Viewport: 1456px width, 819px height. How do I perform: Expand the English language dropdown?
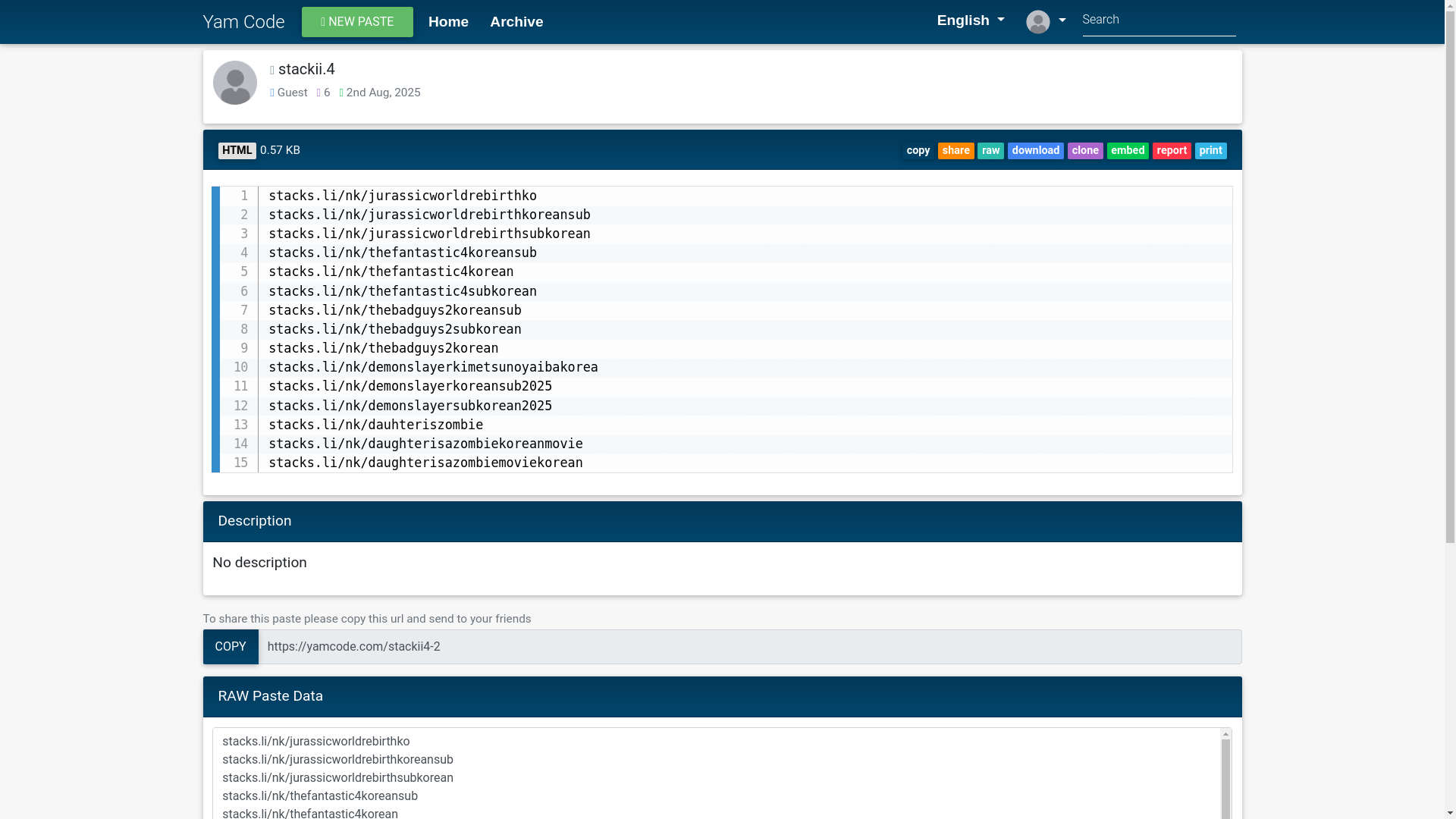click(971, 20)
